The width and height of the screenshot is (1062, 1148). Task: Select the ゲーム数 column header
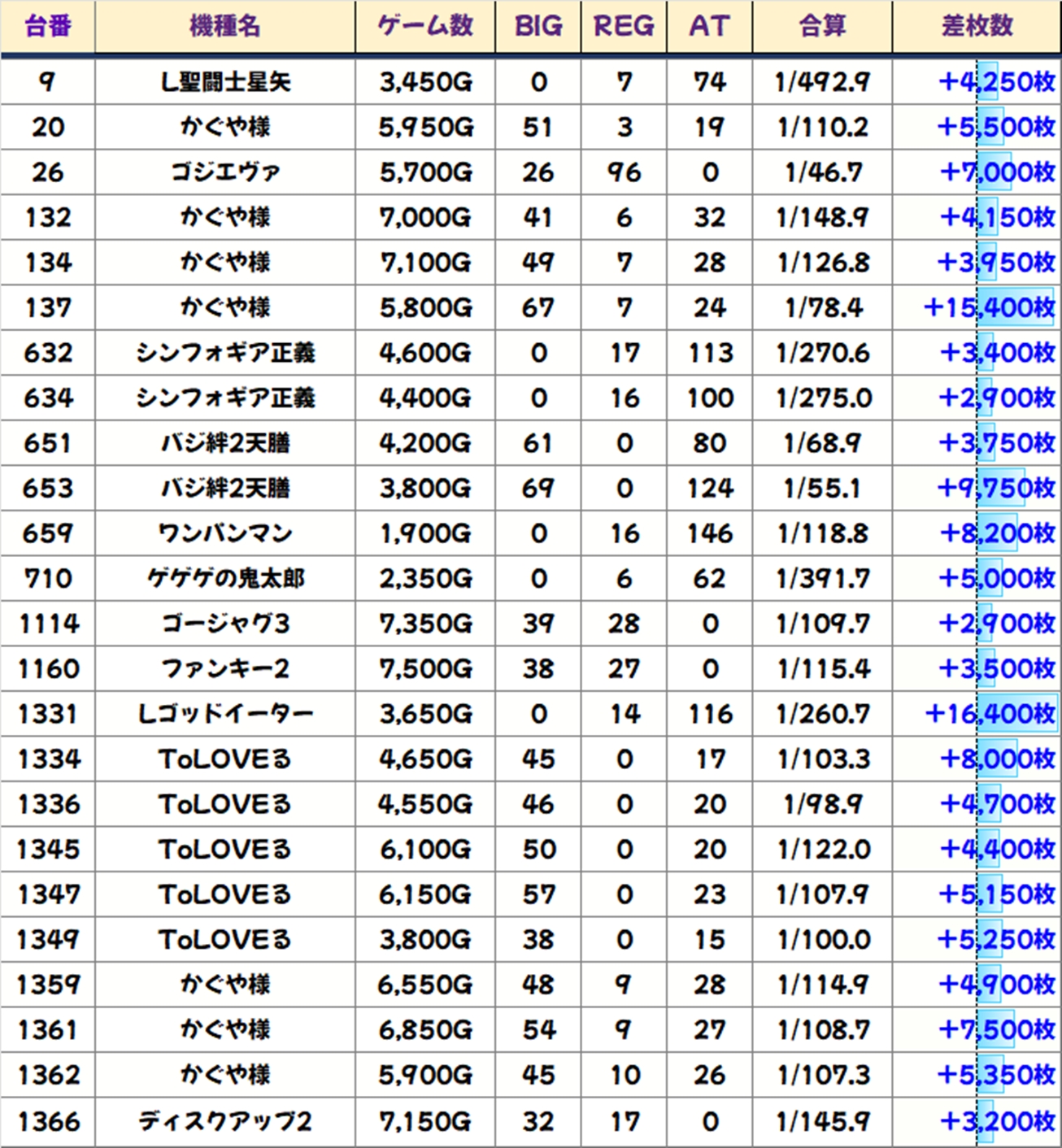(x=424, y=26)
